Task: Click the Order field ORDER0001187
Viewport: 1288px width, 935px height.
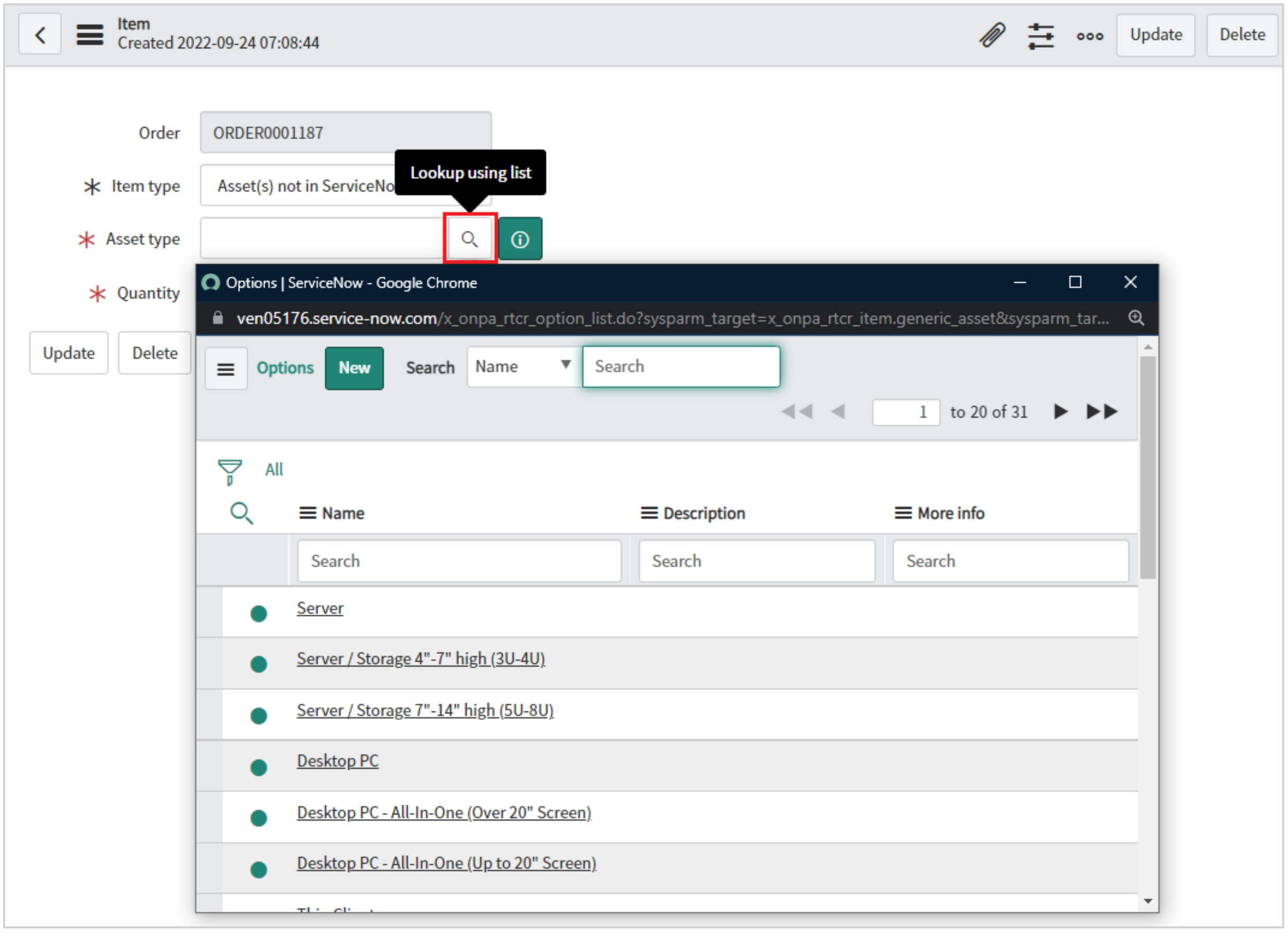Action: click(346, 132)
